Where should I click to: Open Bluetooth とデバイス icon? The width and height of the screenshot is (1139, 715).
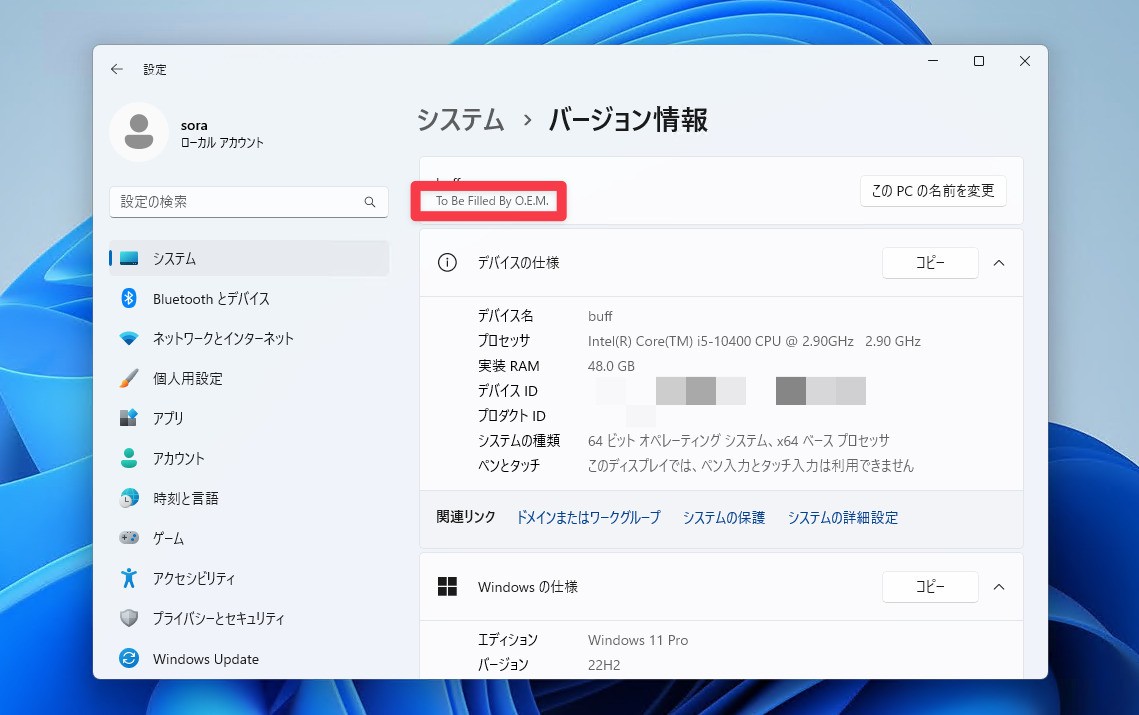click(x=129, y=298)
